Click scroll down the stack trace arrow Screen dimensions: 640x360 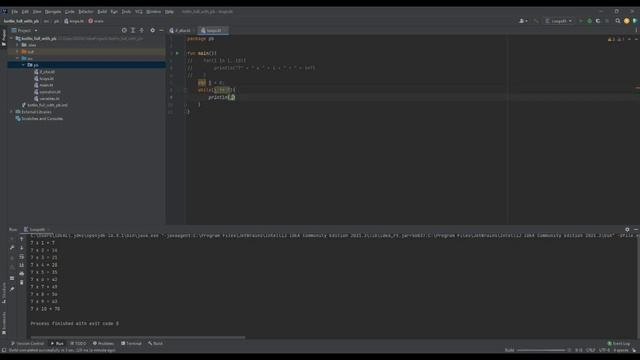pos(22,248)
